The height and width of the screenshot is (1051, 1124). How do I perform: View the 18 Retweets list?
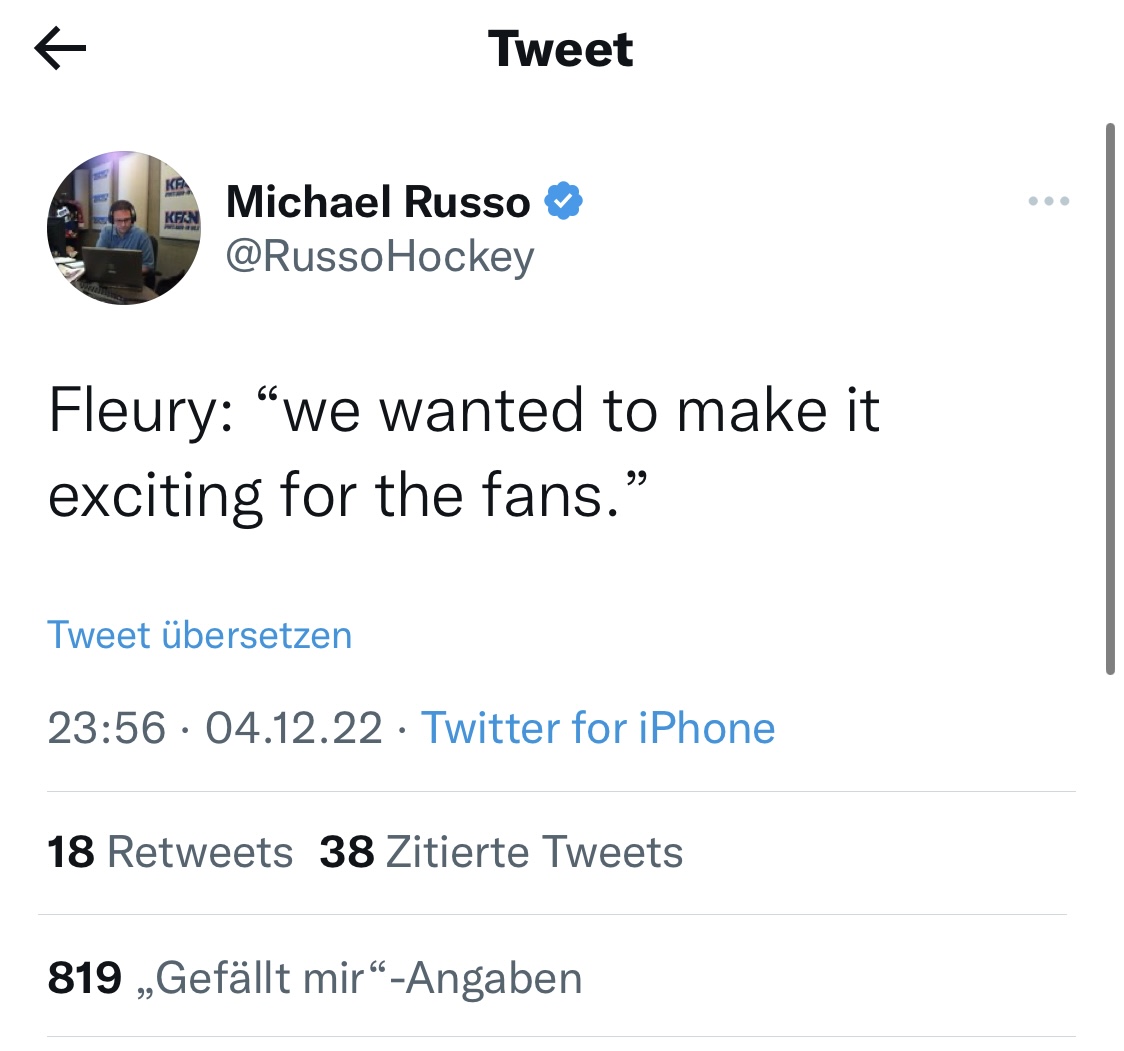pos(170,853)
